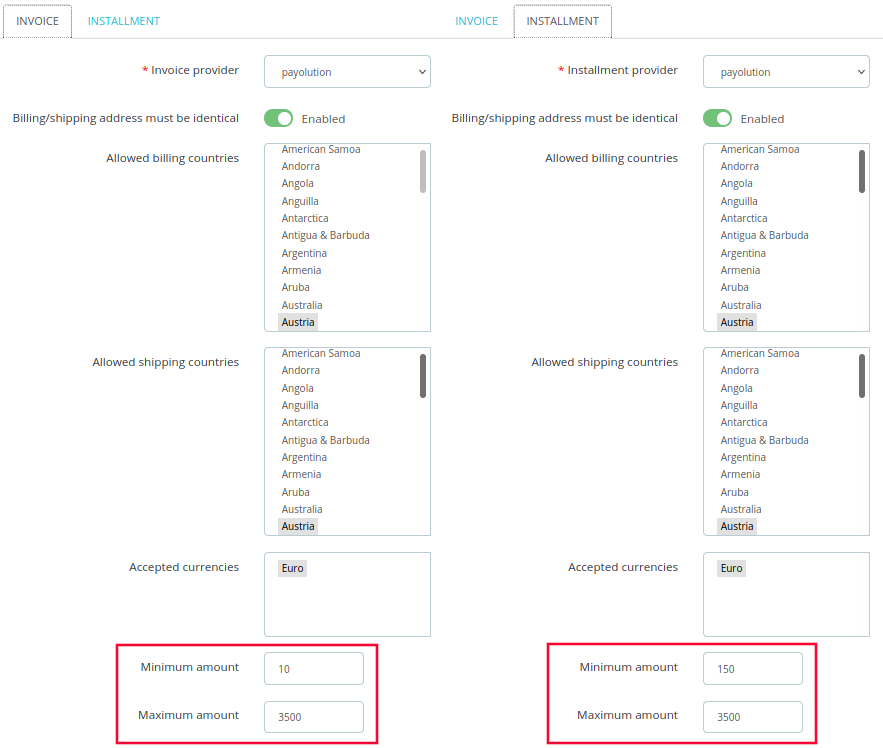Toggle identical address switch in Invoice panel
The image size is (883, 748).
[279, 118]
